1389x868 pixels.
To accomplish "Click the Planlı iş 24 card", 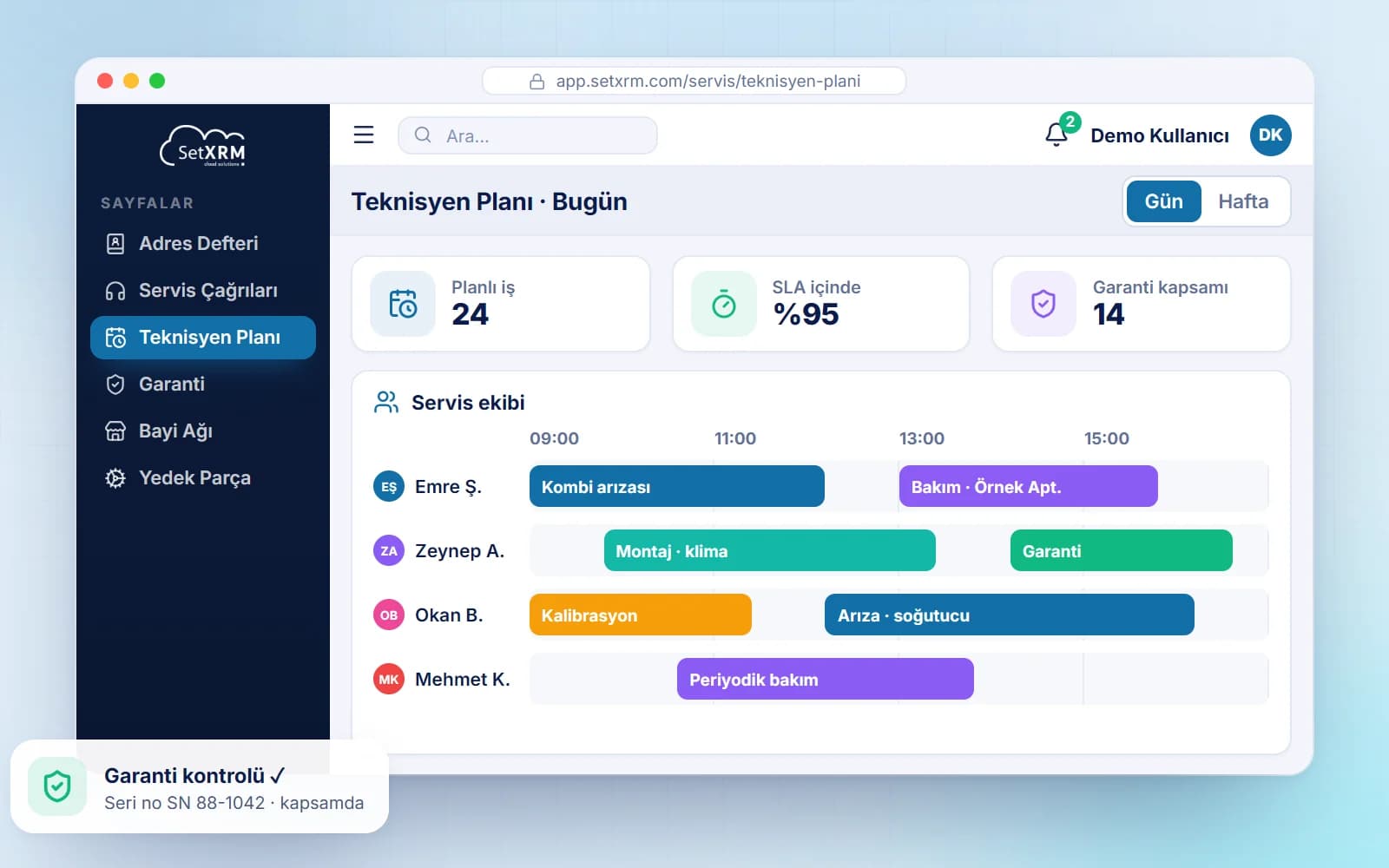I will (501, 304).
